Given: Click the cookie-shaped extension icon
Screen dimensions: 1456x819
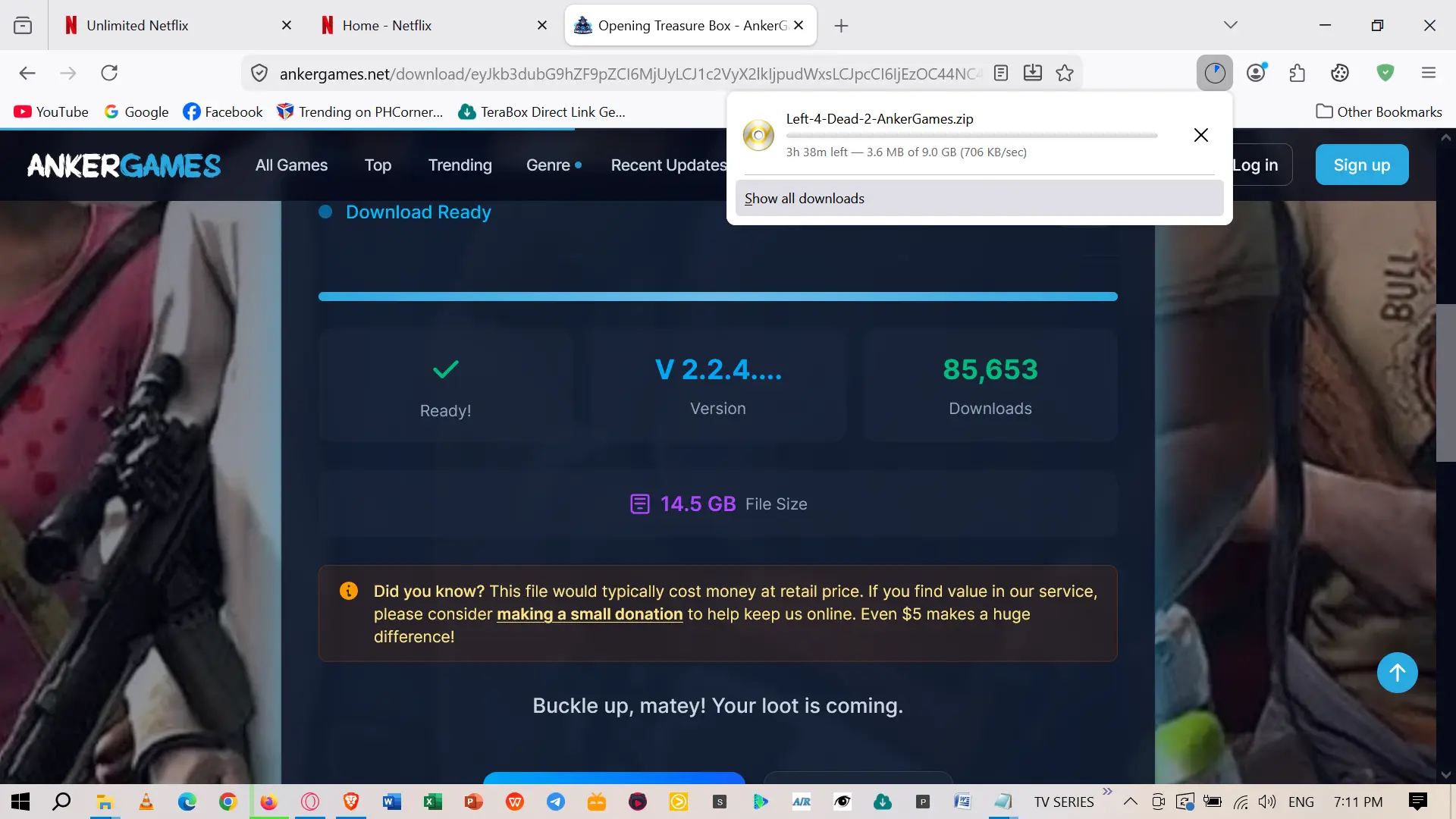Looking at the screenshot, I should click(1340, 73).
